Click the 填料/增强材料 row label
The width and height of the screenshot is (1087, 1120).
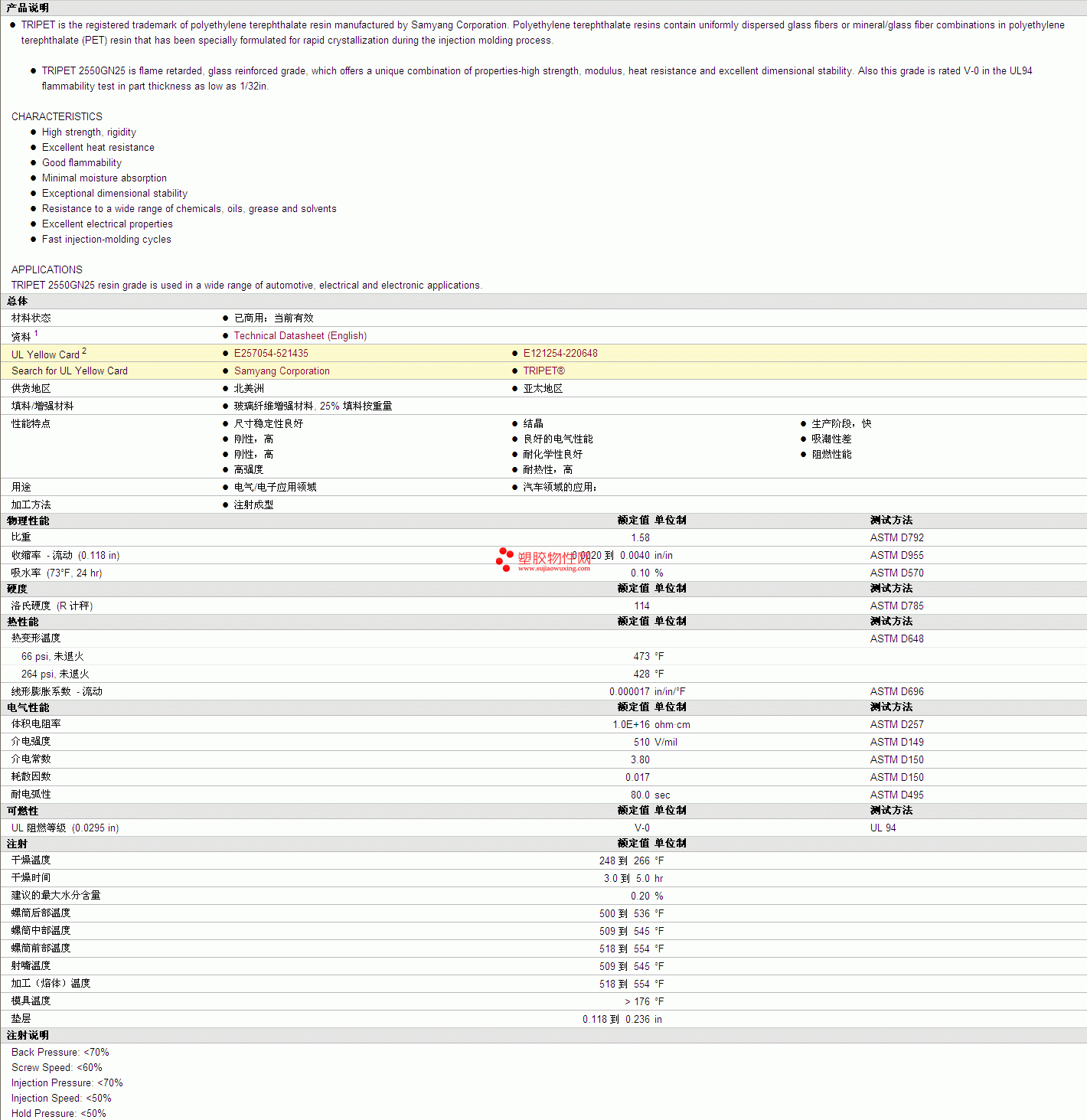(x=43, y=407)
